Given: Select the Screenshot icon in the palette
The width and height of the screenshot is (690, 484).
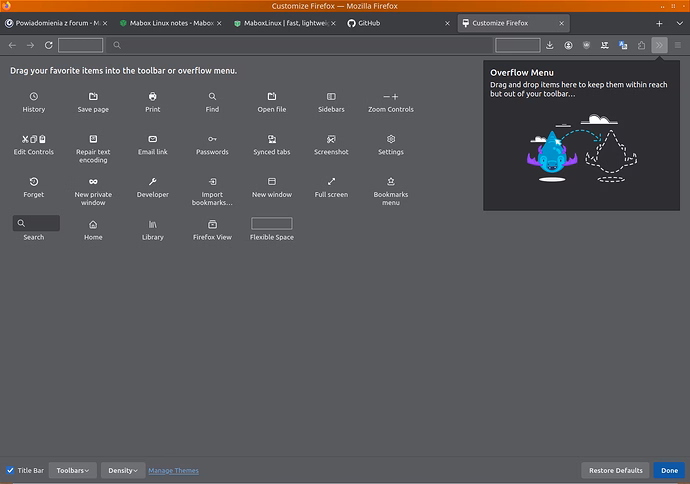Looking at the screenshot, I should point(331,139).
